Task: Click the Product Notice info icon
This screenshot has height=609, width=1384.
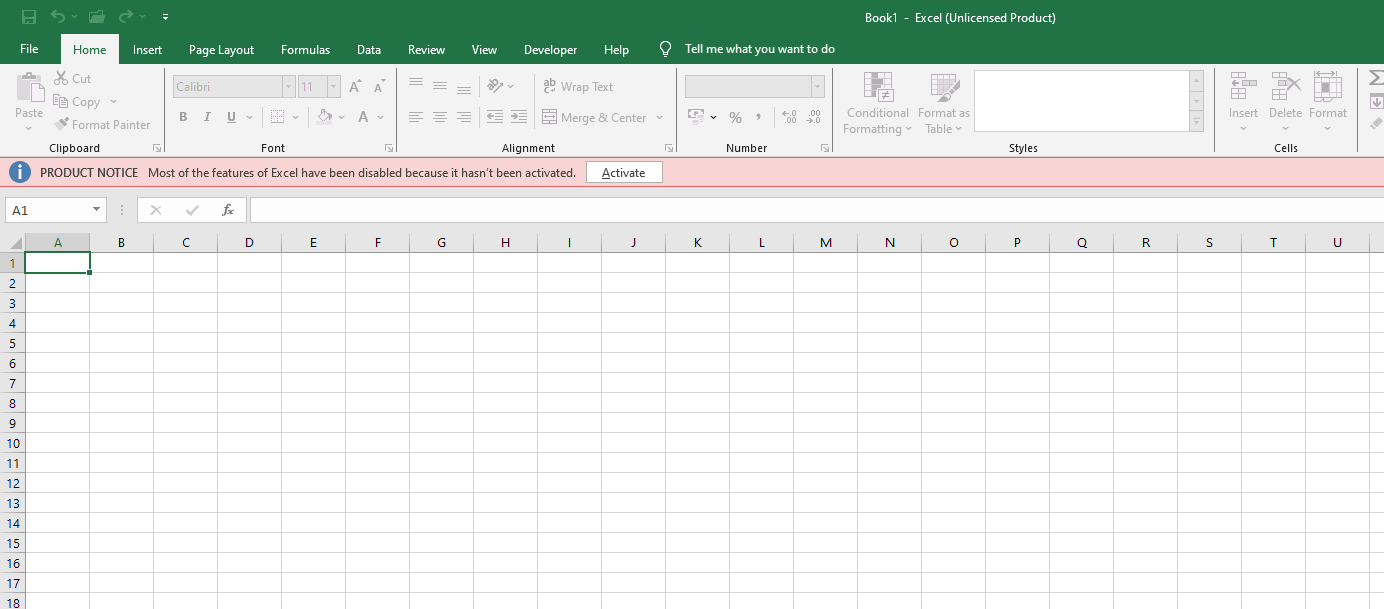Action: 20,172
